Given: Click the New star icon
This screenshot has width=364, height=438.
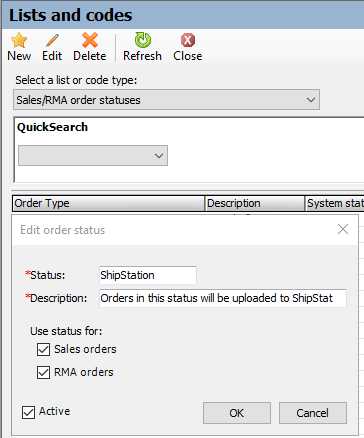Looking at the screenshot, I should (19, 40).
